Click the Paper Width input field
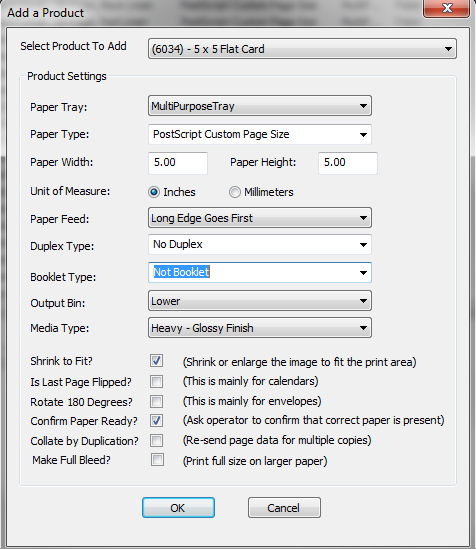The width and height of the screenshot is (476, 549). pos(178,163)
